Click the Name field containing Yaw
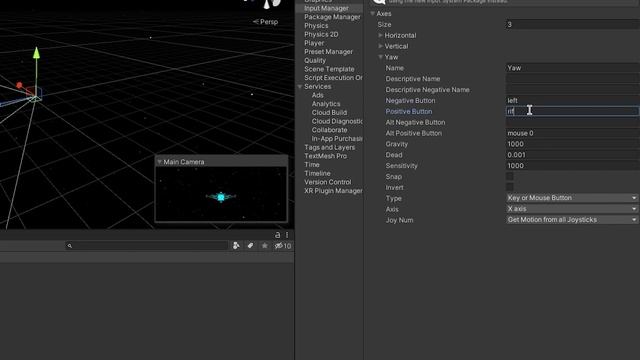The width and height of the screenshot is (640, 360). [x=573, y=68]
